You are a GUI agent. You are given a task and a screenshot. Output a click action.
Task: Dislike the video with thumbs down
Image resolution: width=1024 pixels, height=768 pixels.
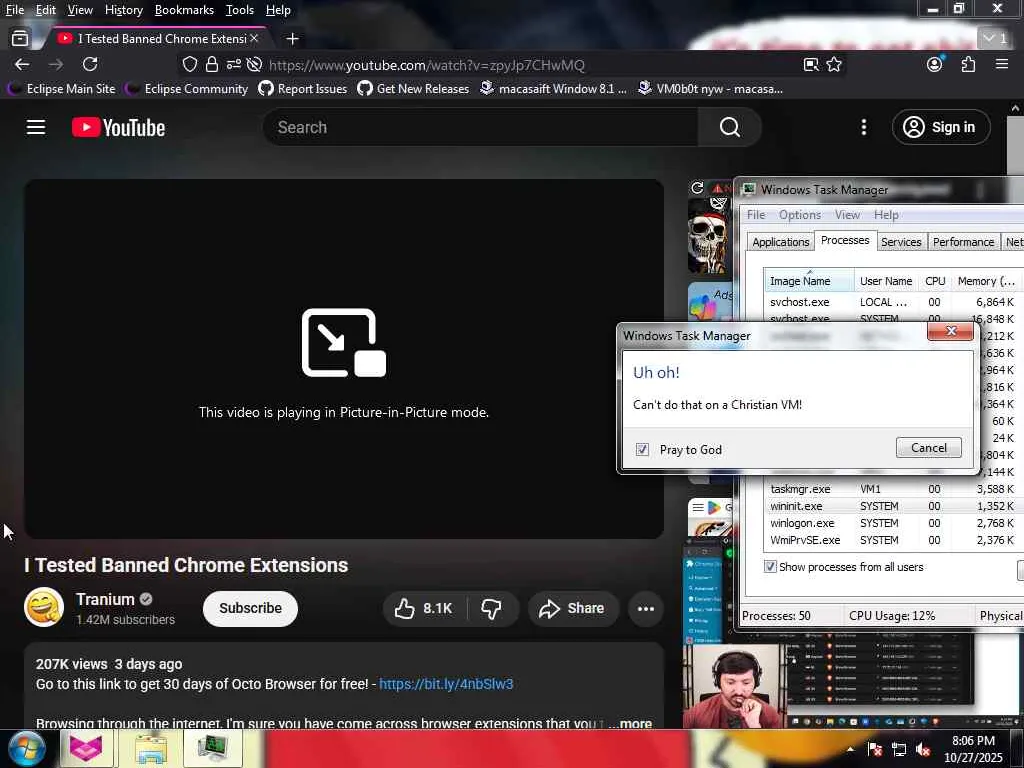[491, 609]
